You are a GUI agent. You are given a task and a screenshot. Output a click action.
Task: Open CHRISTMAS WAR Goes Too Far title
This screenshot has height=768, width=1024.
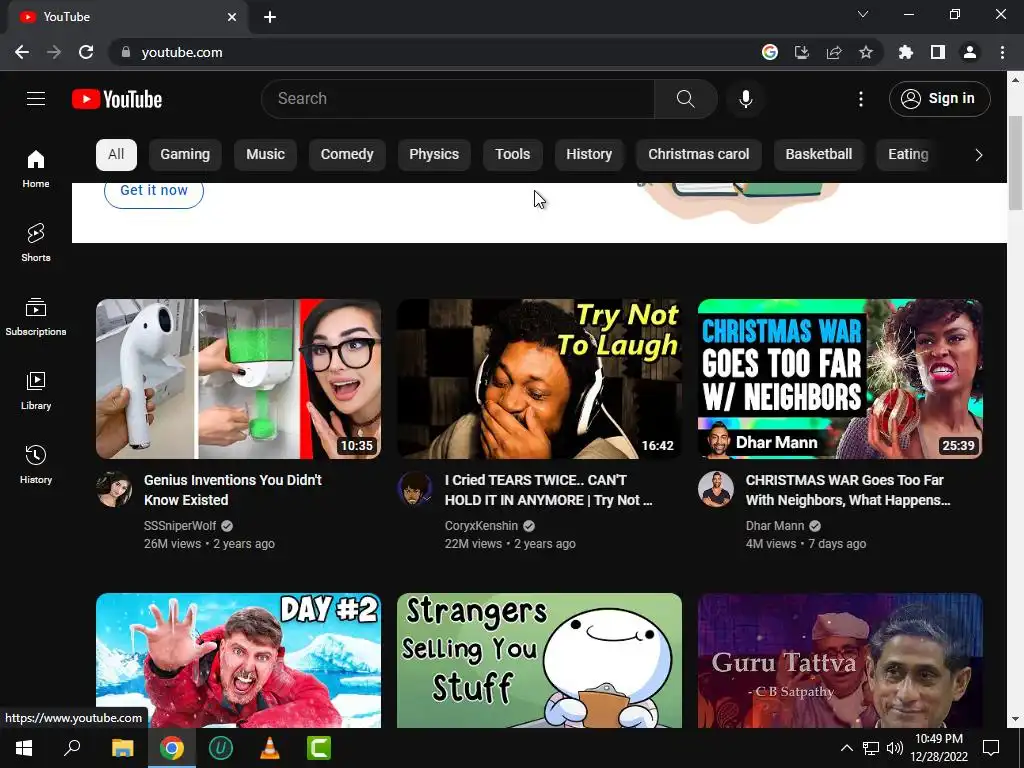pos(848,490)
